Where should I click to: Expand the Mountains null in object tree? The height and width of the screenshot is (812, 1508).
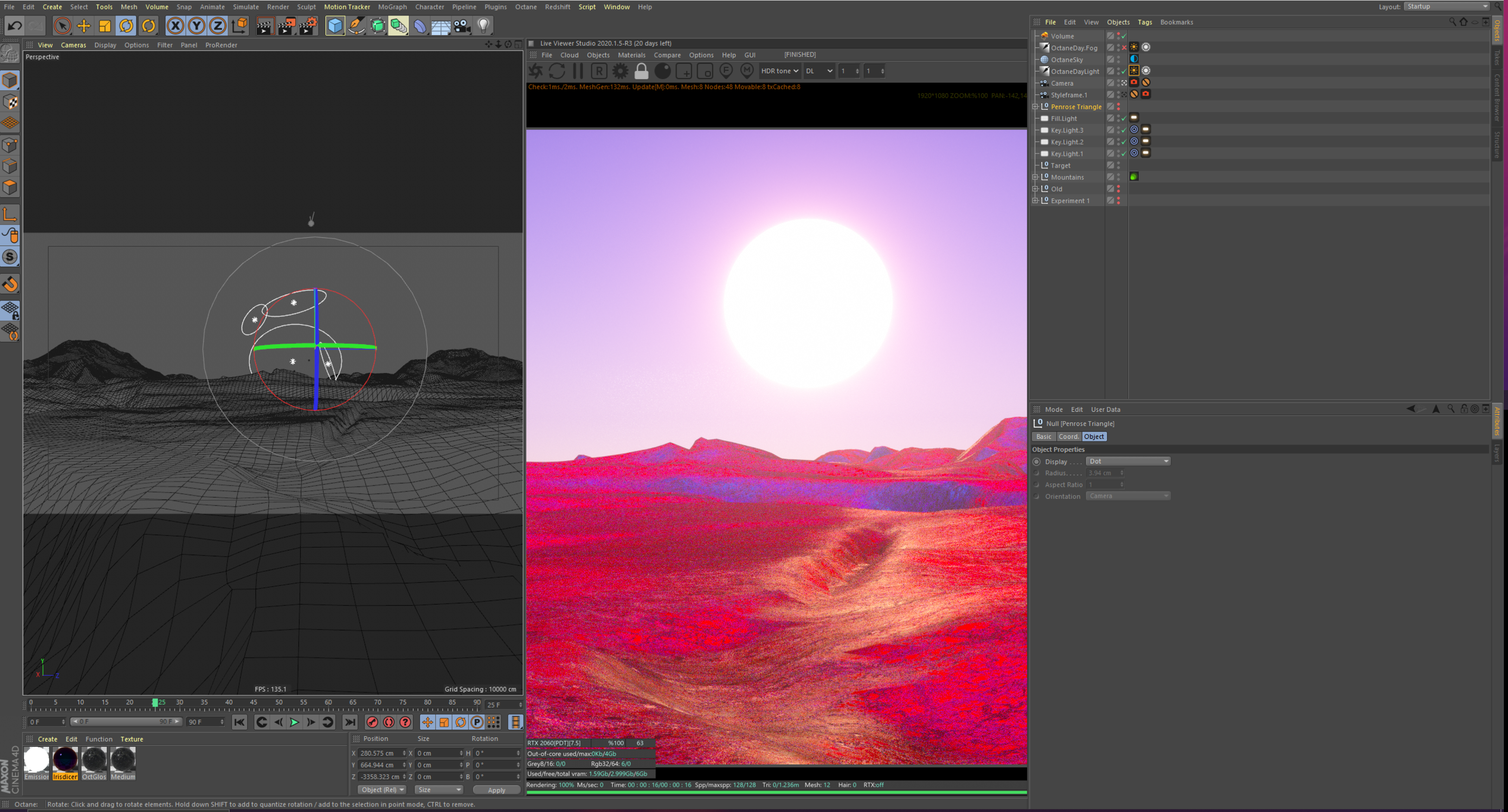1035,177
